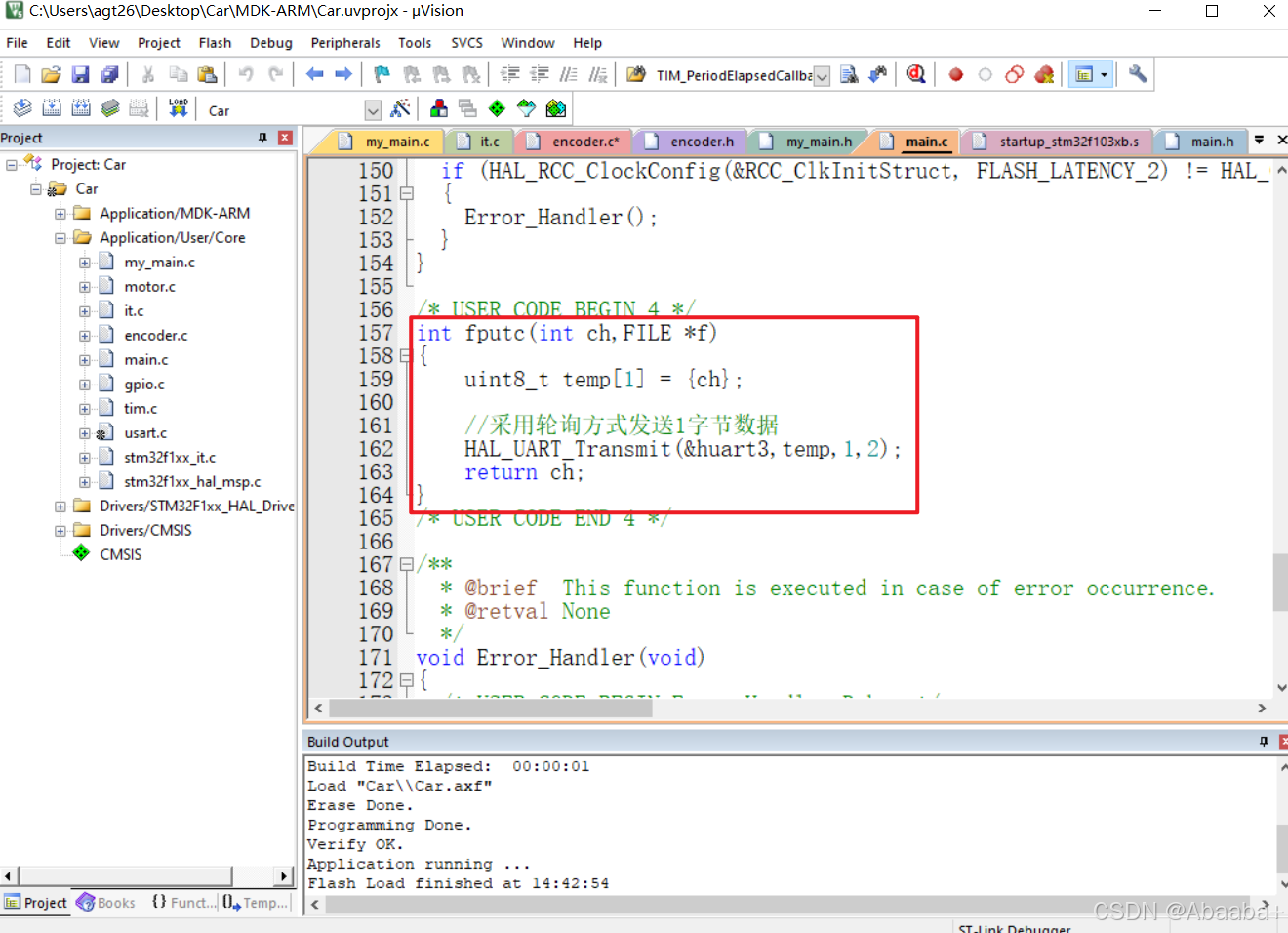
Task: Insert a bookmark with the flag icon
Action: tap(382, 74)
